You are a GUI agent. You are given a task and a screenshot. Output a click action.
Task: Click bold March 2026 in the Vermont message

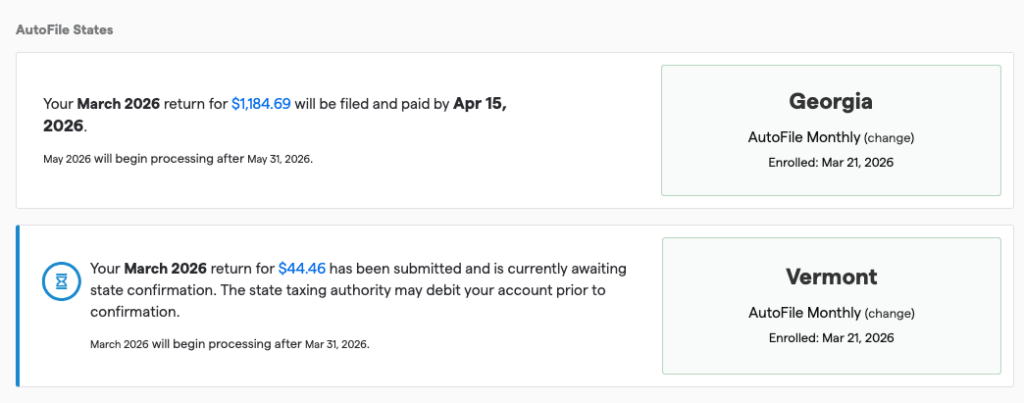tap(165, 268)
